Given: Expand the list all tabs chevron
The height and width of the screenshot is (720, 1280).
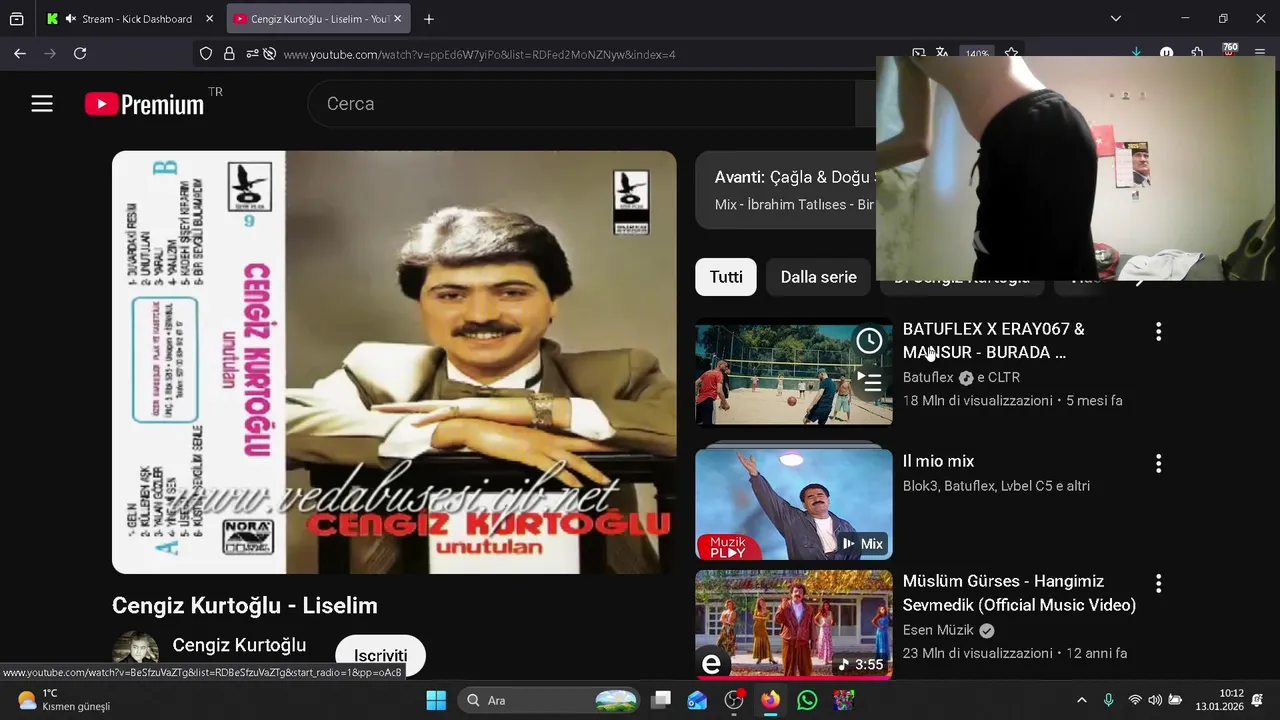Looking at the screenshot, I should [x=1116, y=19].
